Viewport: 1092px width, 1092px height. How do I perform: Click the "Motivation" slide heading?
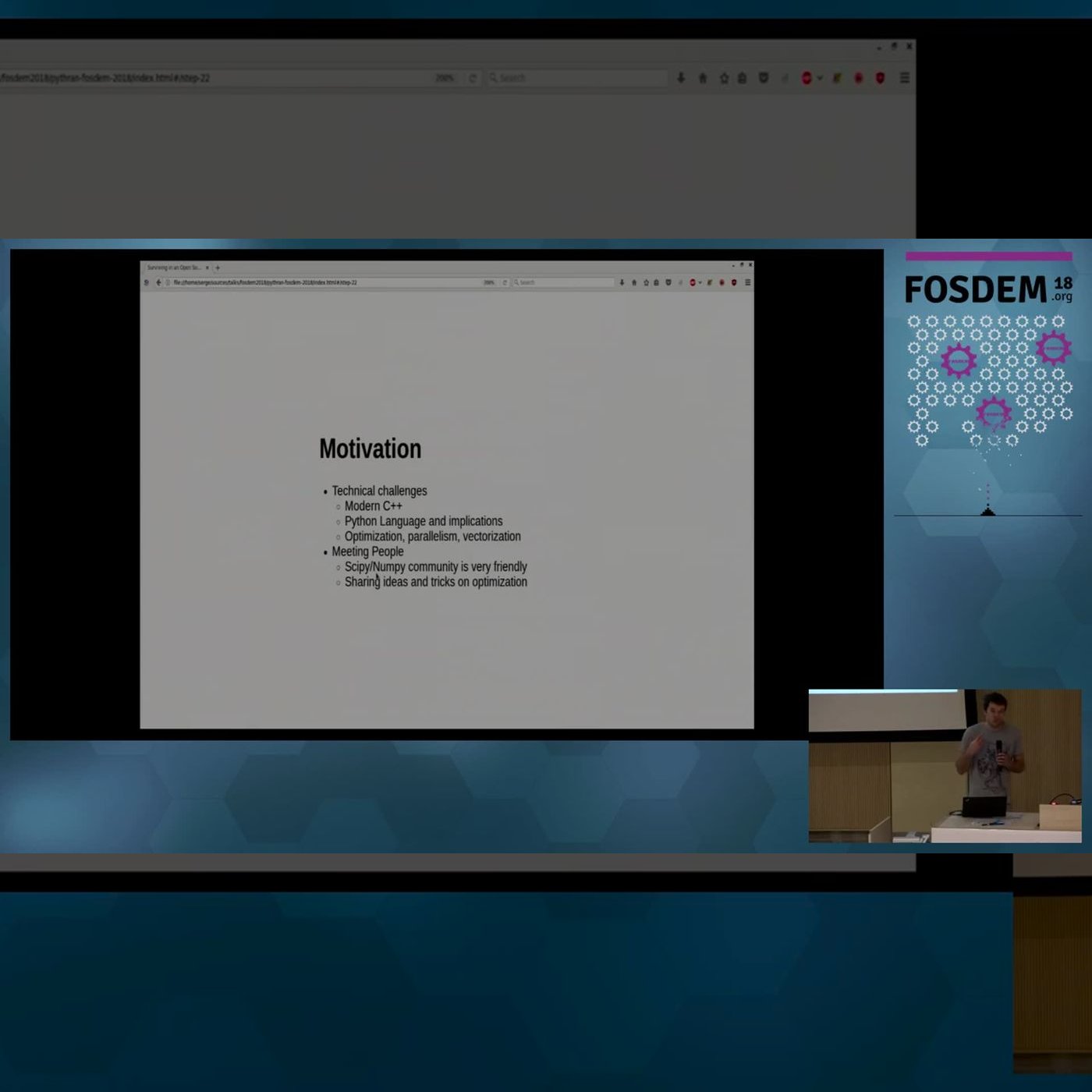tap(370, 449)
